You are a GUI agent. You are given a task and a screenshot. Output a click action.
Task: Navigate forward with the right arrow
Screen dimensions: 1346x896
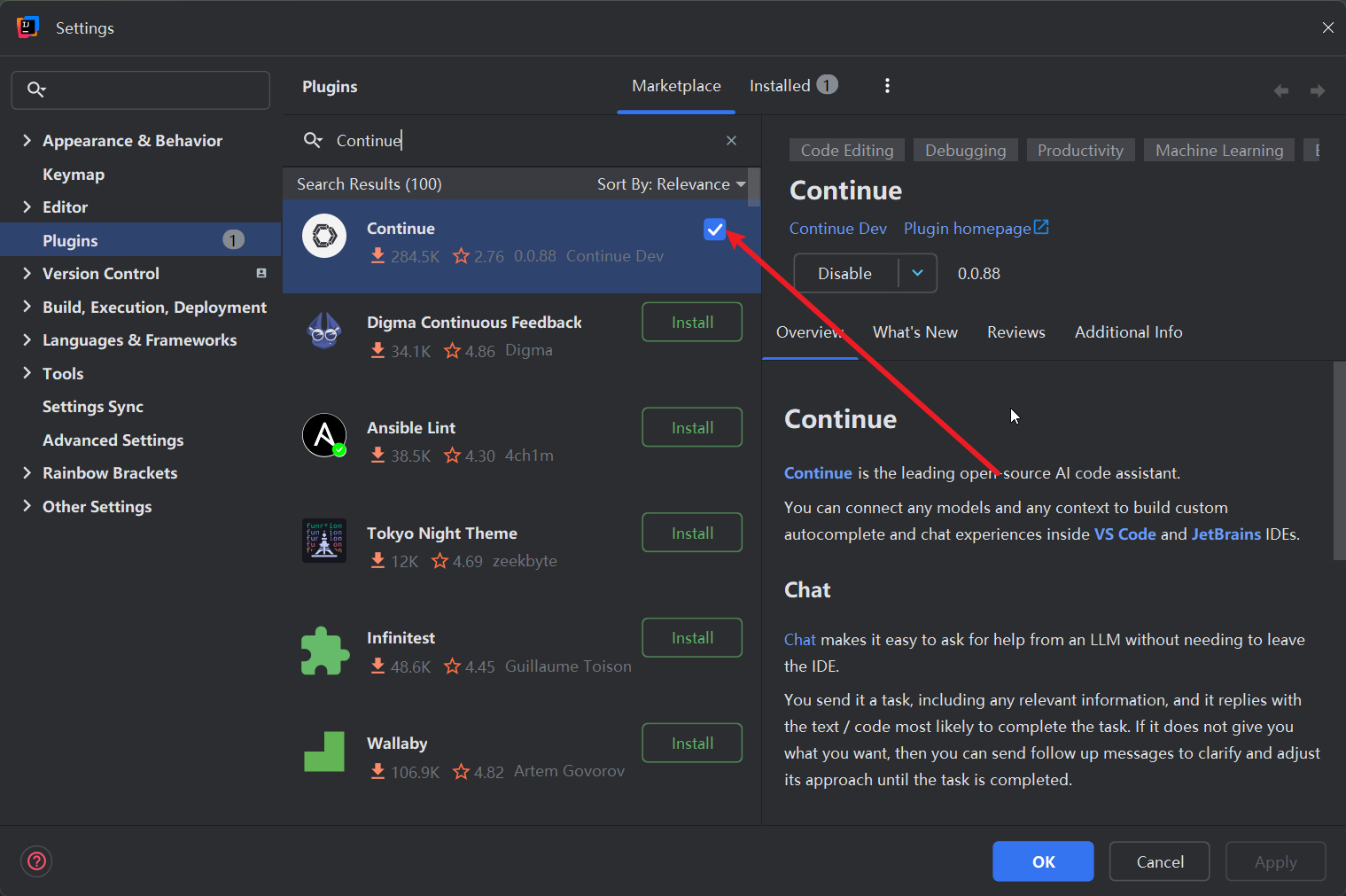[x=1318, y=90]
